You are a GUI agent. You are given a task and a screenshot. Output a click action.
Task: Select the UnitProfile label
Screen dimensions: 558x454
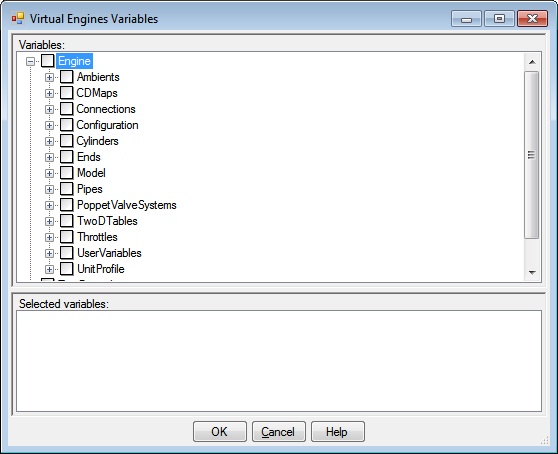coord(101,269)
